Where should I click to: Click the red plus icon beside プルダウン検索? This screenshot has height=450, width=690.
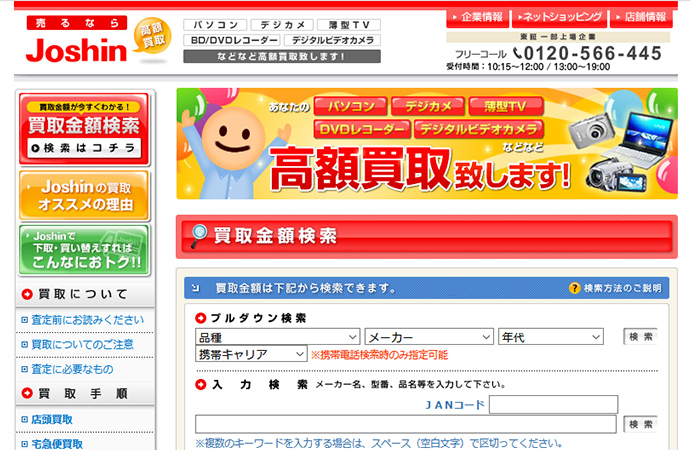coord(201,318)
